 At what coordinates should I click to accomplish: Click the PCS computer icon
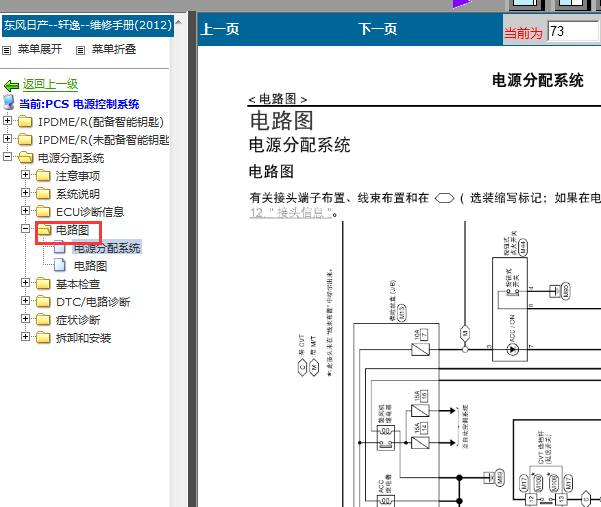(9, 103)
